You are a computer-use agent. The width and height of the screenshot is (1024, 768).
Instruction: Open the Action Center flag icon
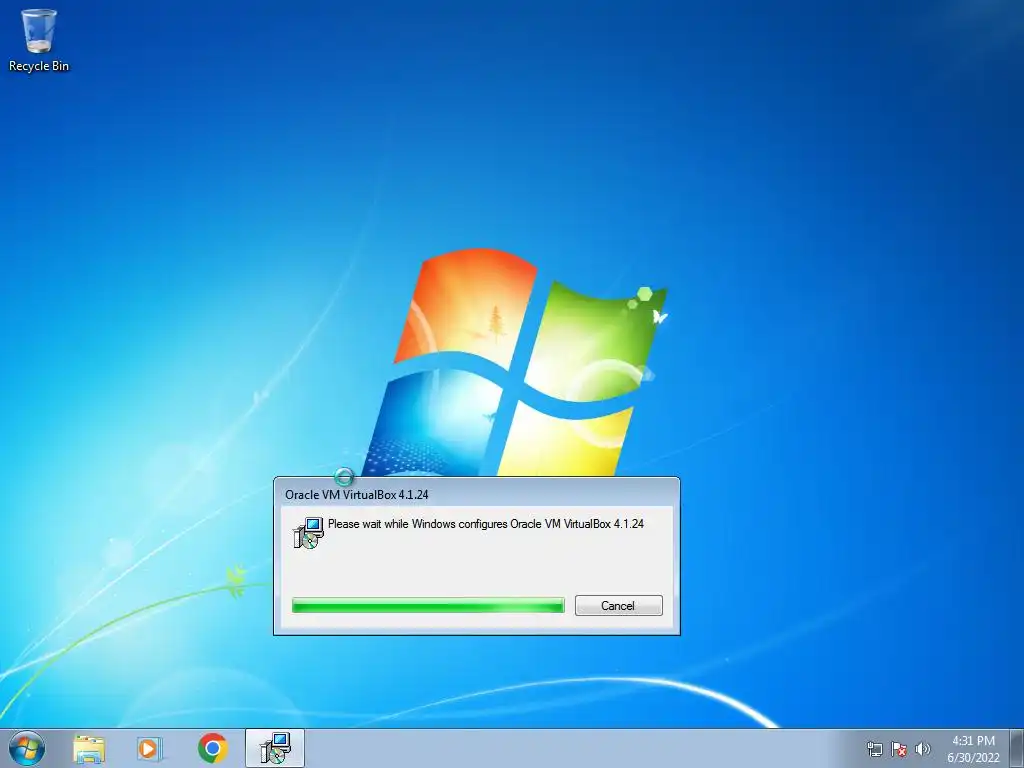pyautogui.click(x=899, y=749)
